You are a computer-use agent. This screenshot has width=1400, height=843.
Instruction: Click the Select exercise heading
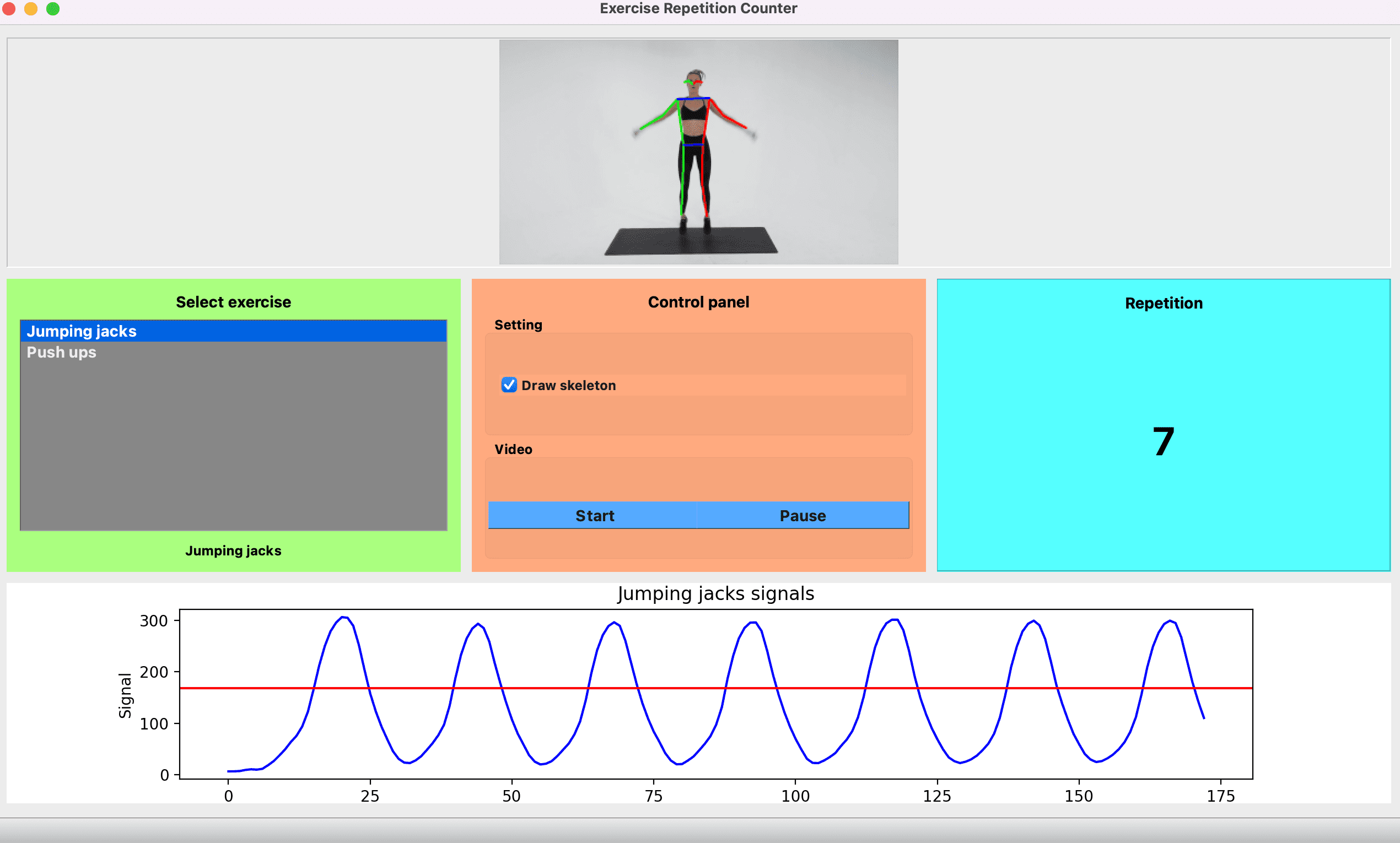coord(233,302)
